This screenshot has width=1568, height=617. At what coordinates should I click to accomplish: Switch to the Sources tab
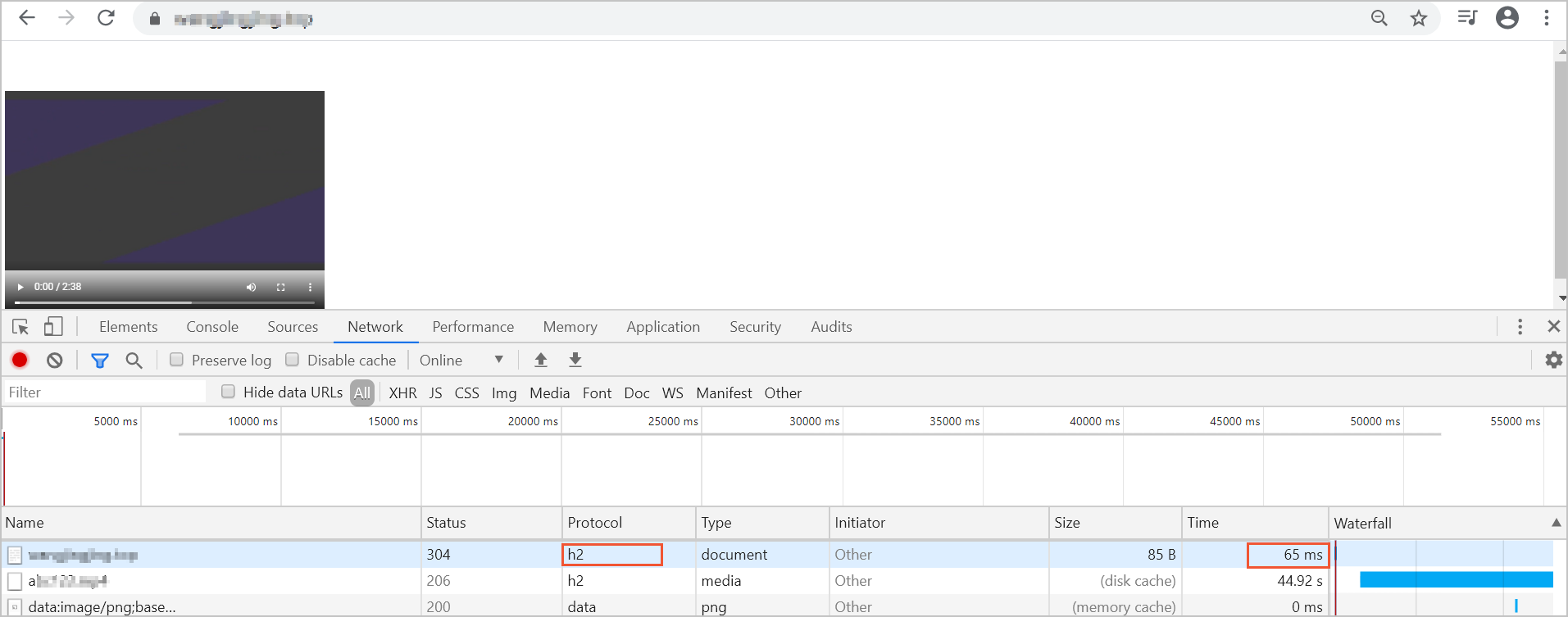pos(293,327)
